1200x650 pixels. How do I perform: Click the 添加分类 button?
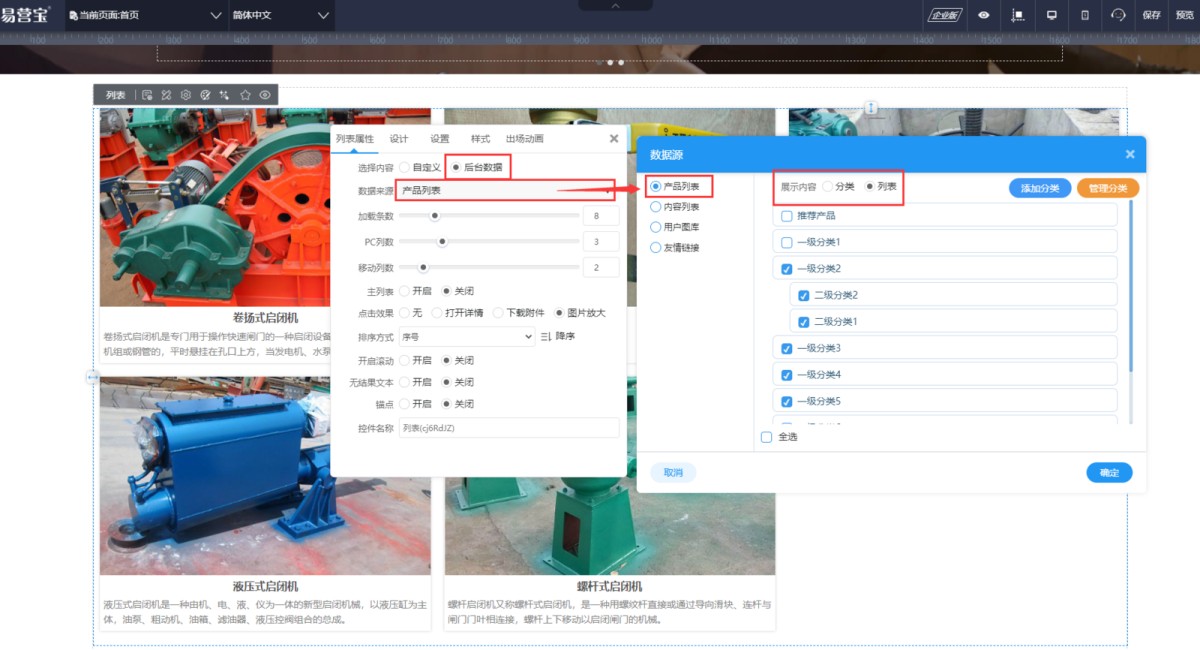coord(1039,188)
